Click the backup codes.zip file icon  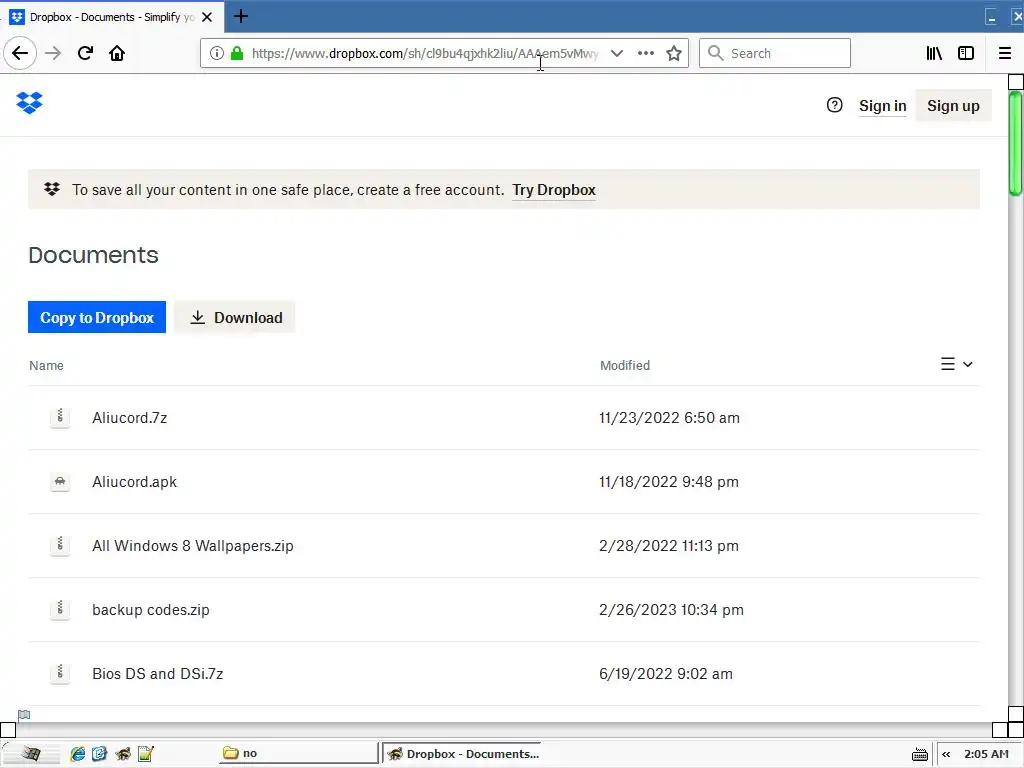60,609
